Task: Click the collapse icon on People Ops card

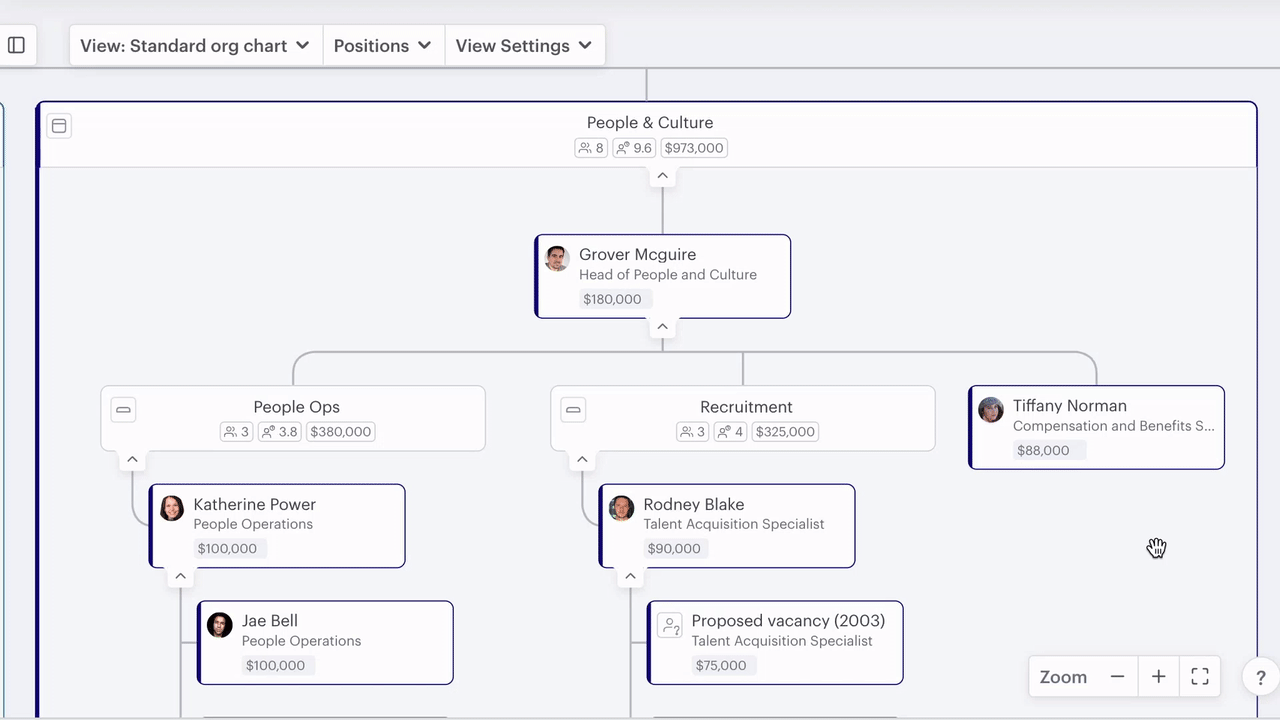Action: pos(123,409)
